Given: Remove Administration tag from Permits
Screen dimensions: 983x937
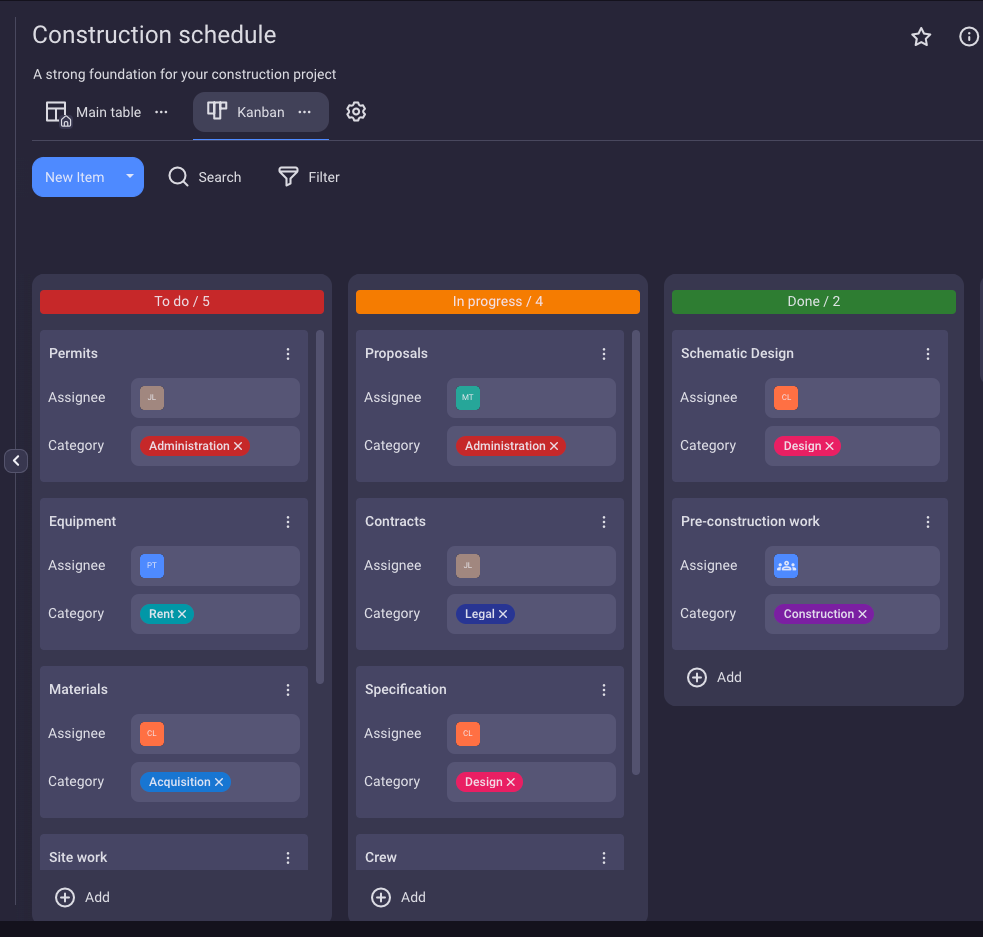Looking at the screenshot, I should (238, 446).
